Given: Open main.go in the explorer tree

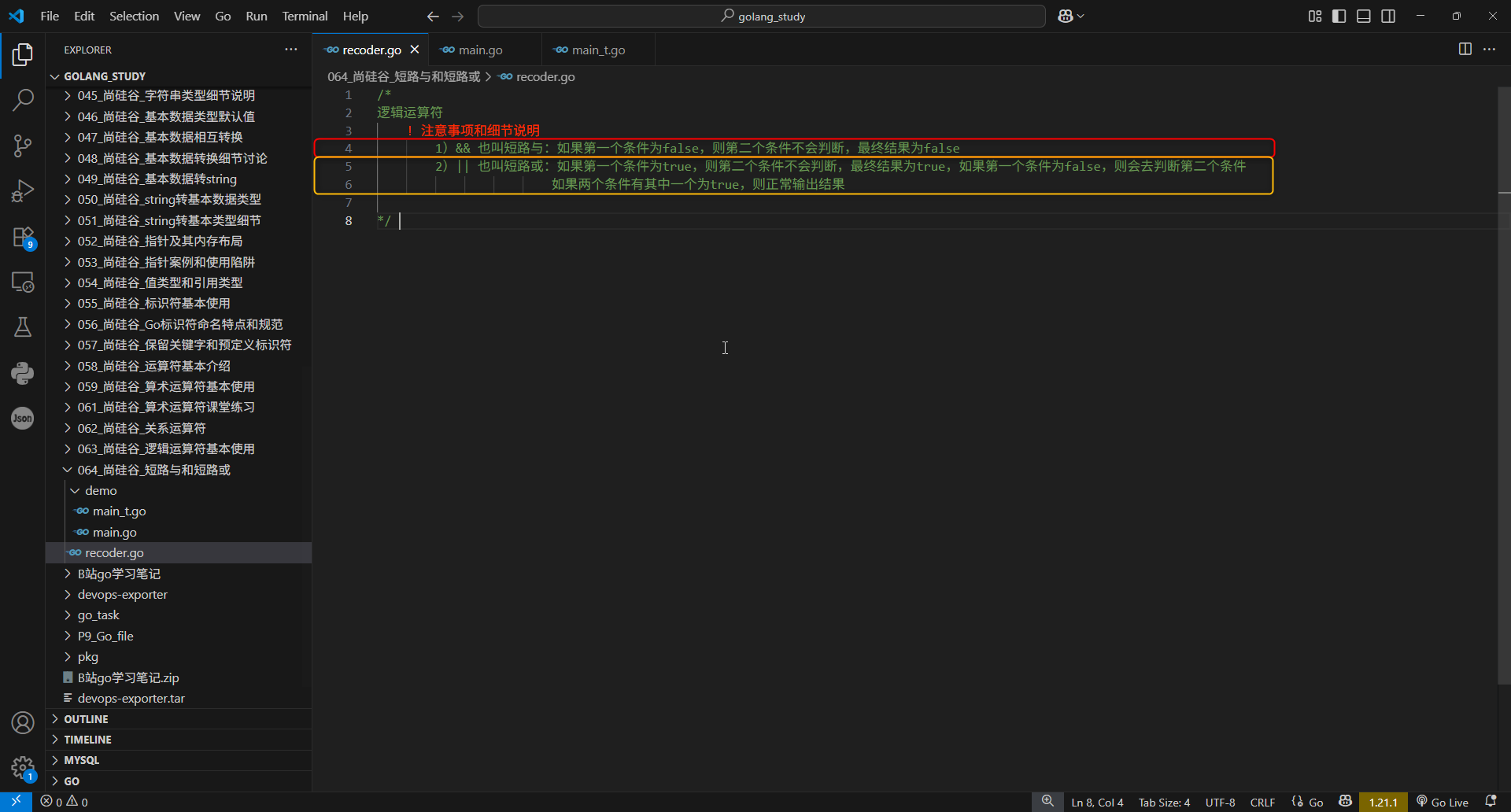Looking at the screenshot, I should point(179,532).
